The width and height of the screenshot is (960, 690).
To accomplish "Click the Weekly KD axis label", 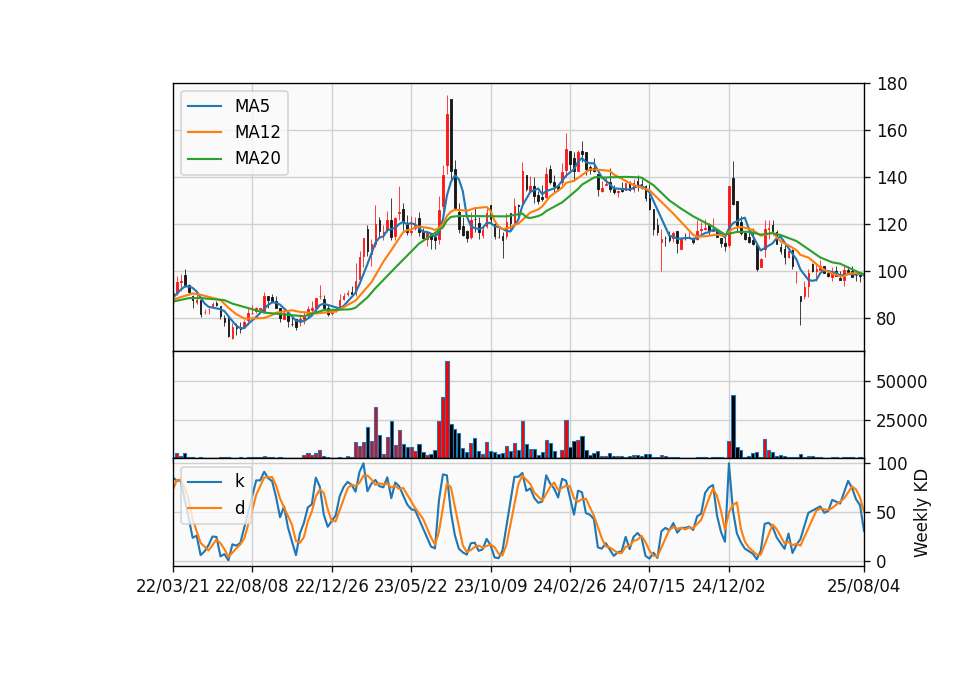I will 921,513.
